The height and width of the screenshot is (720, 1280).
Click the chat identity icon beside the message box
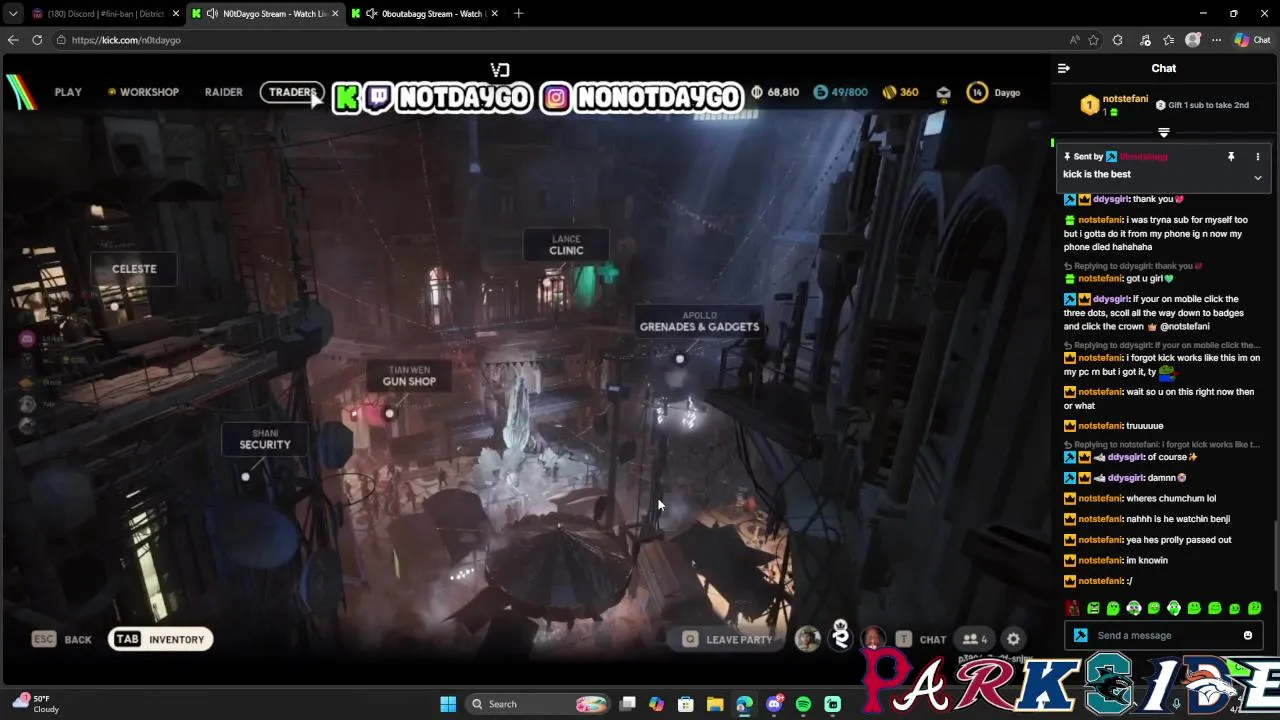pos(1080,635)
